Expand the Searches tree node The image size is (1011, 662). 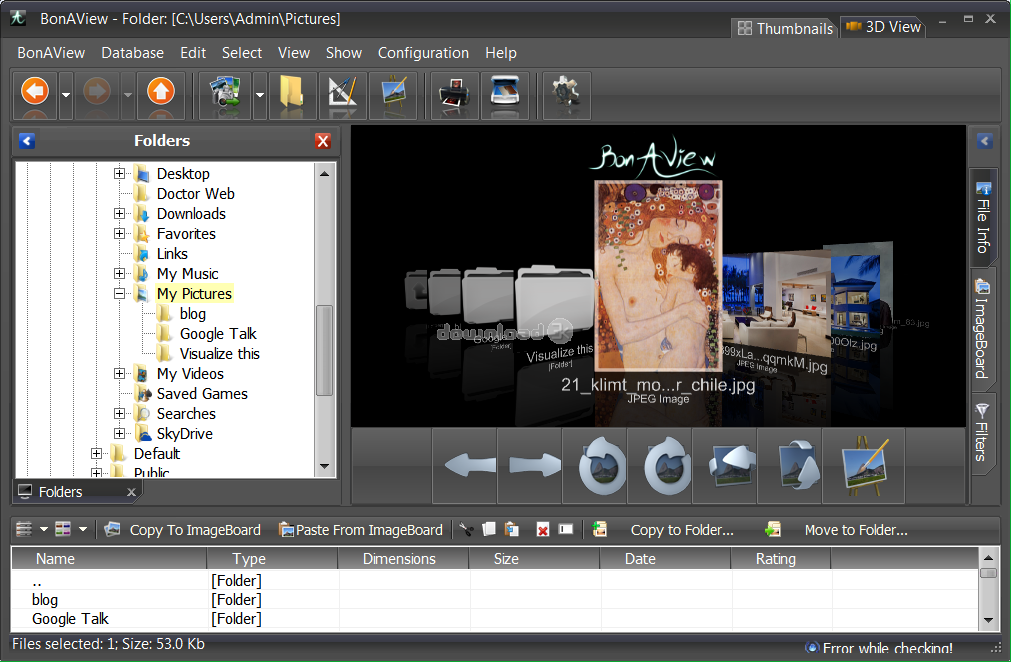pos(119,413)
